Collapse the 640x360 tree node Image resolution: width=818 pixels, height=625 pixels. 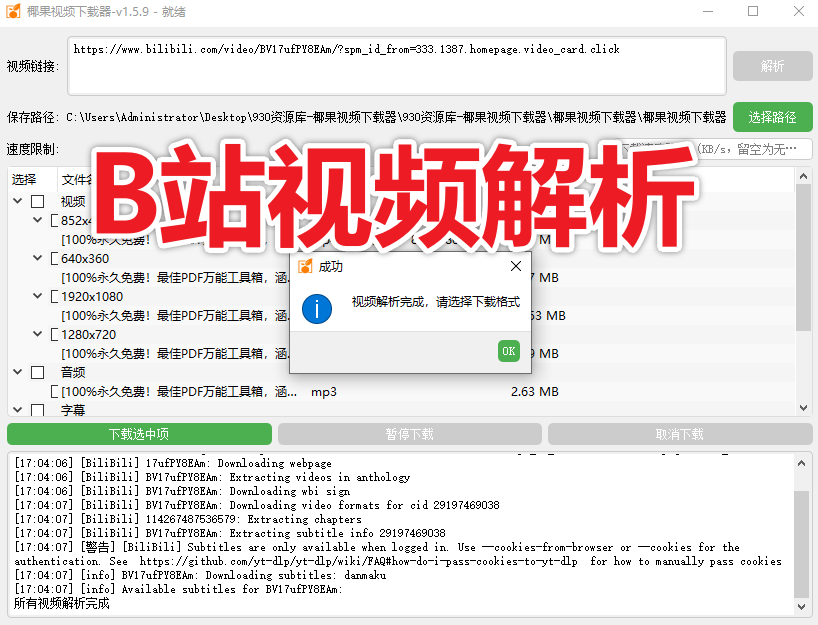pos(38,258)
